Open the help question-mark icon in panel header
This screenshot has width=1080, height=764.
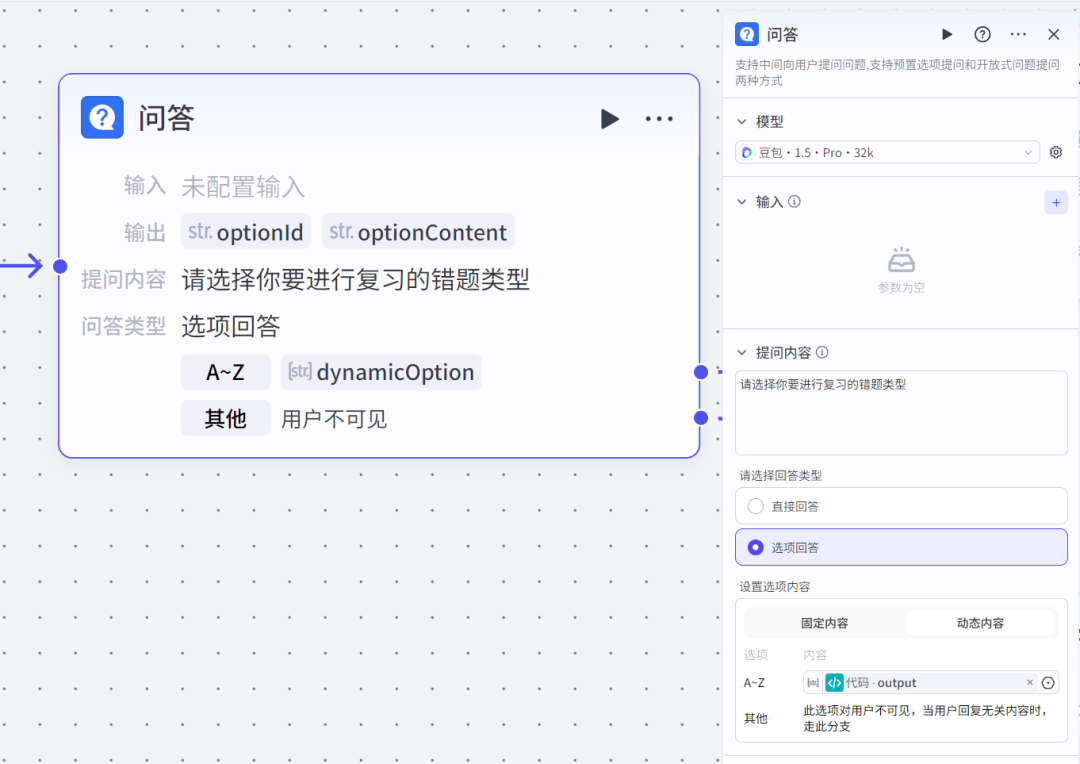(983, 35)
